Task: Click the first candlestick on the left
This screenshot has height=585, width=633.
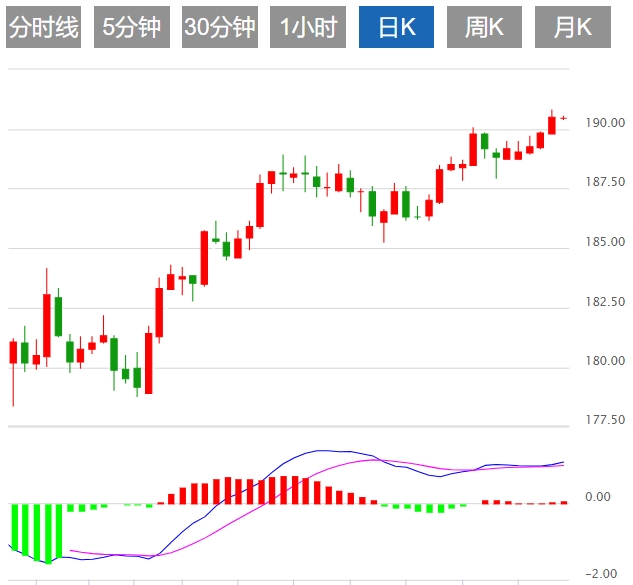Action: (13, 352)
